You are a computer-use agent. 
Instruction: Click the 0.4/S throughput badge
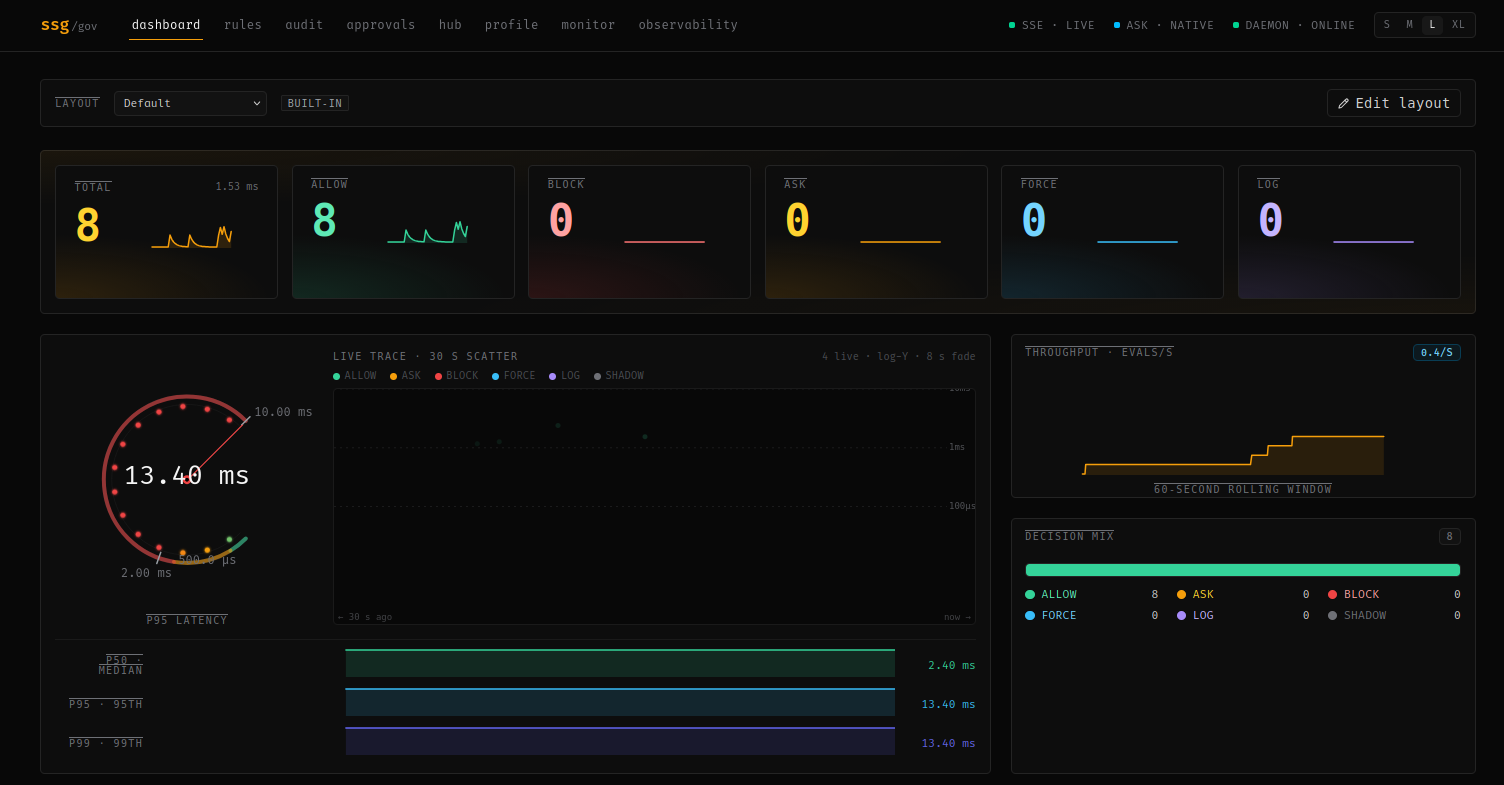[1436, 352]
